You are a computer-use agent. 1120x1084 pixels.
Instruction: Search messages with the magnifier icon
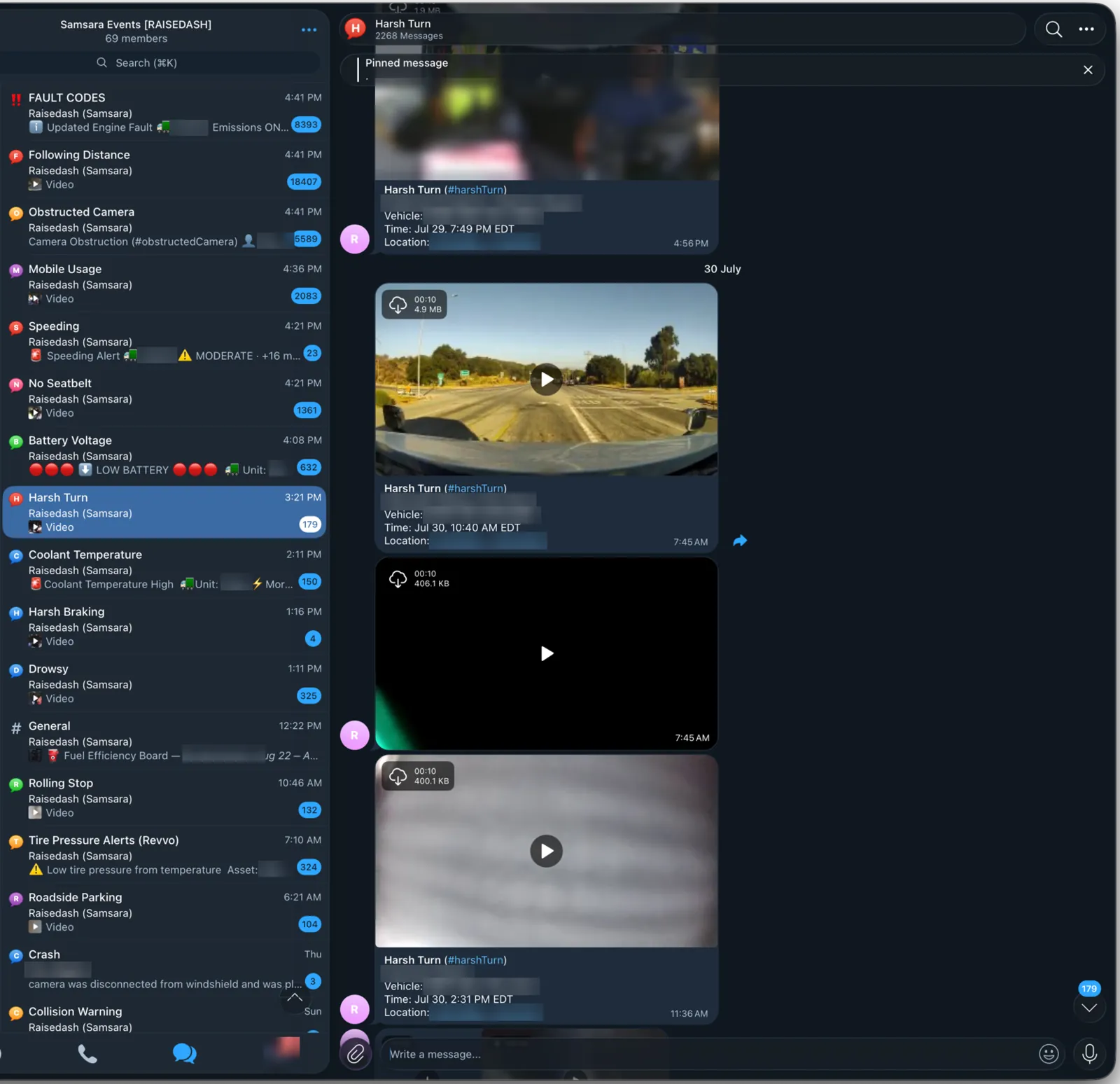pyautogui.click(x=1053, y=29)
